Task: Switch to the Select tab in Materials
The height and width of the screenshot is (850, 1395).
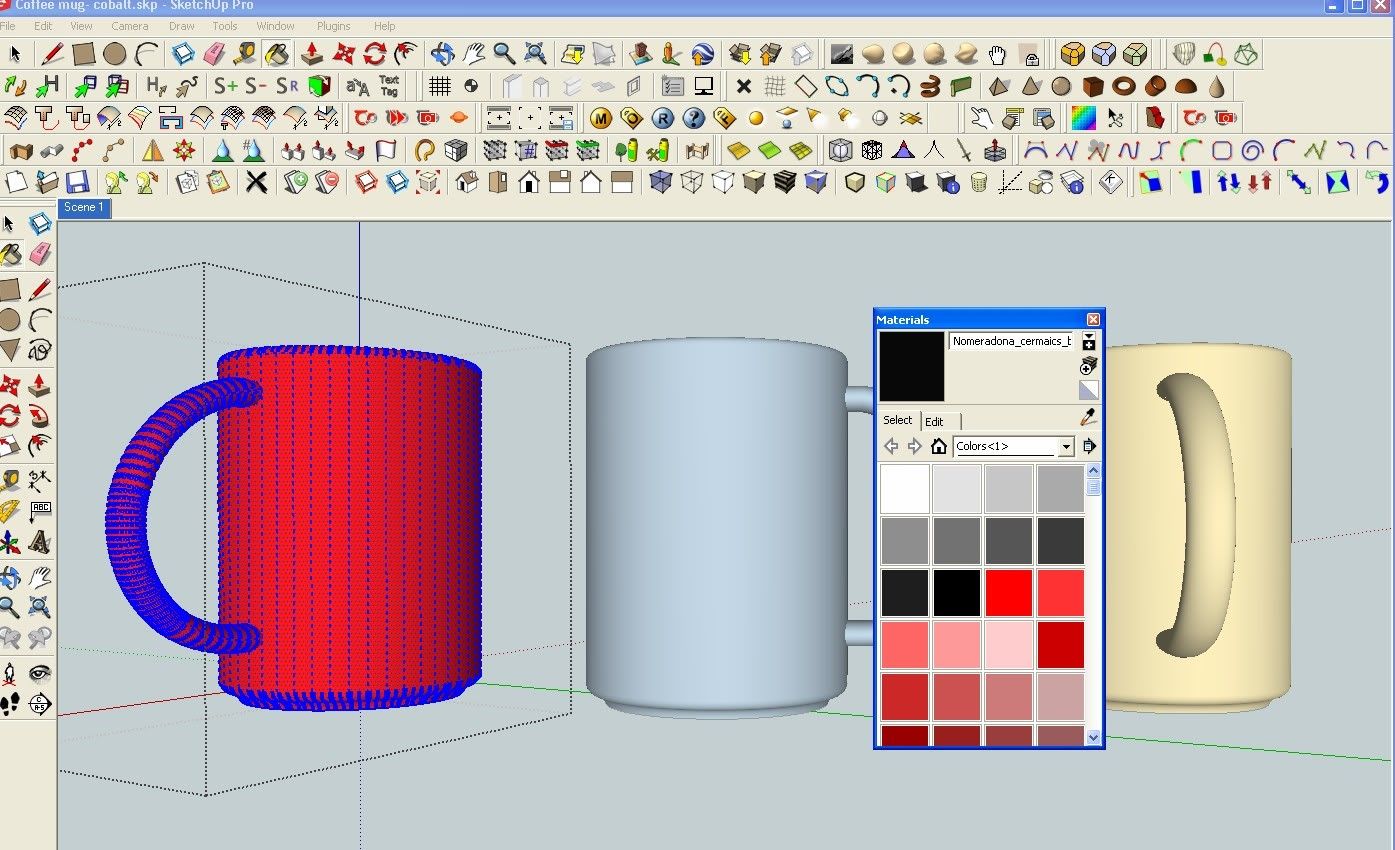Action: [x=898, y=420]
